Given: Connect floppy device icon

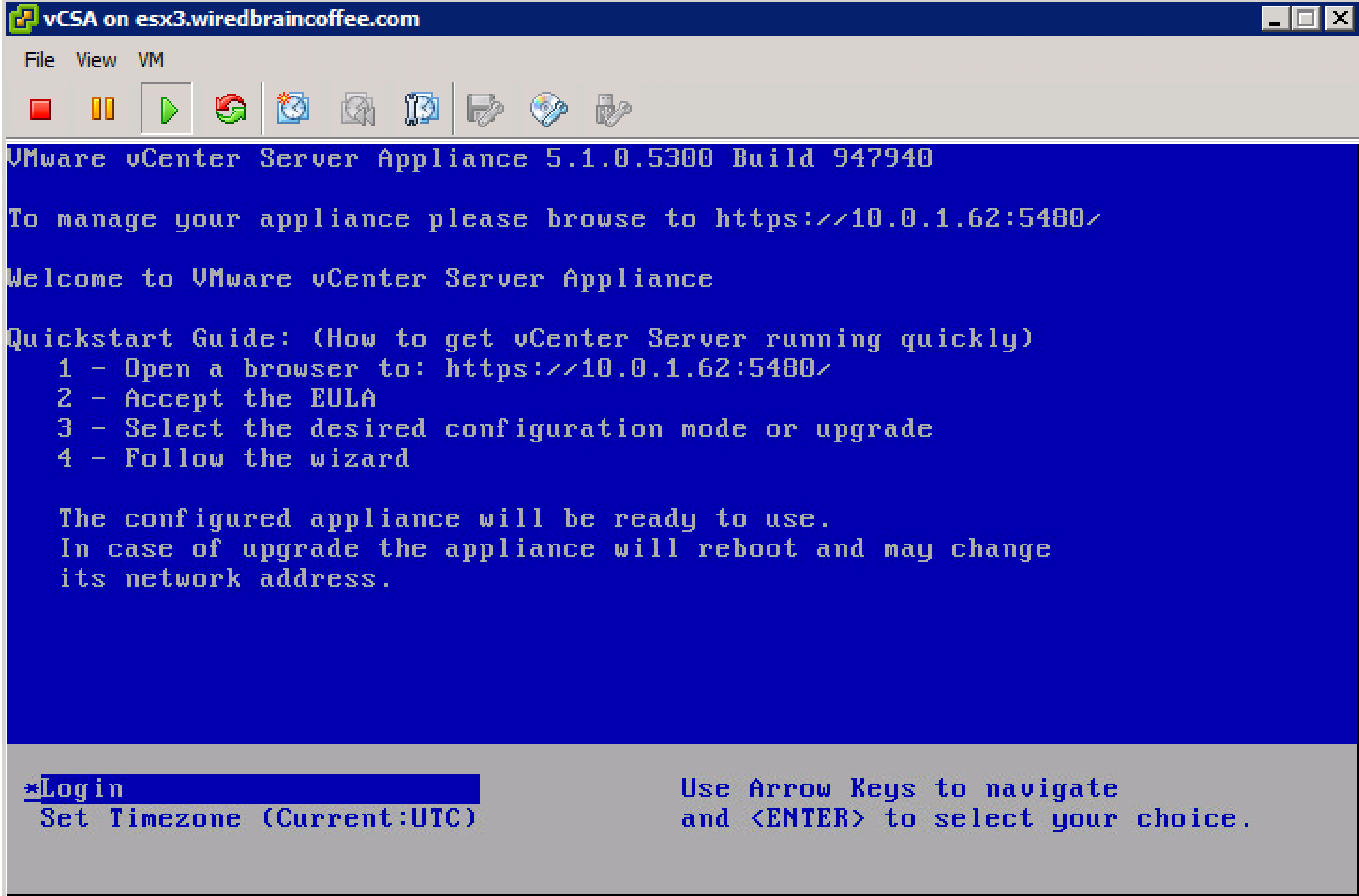Looking at the screenshot, I should [x=485, y=110].
